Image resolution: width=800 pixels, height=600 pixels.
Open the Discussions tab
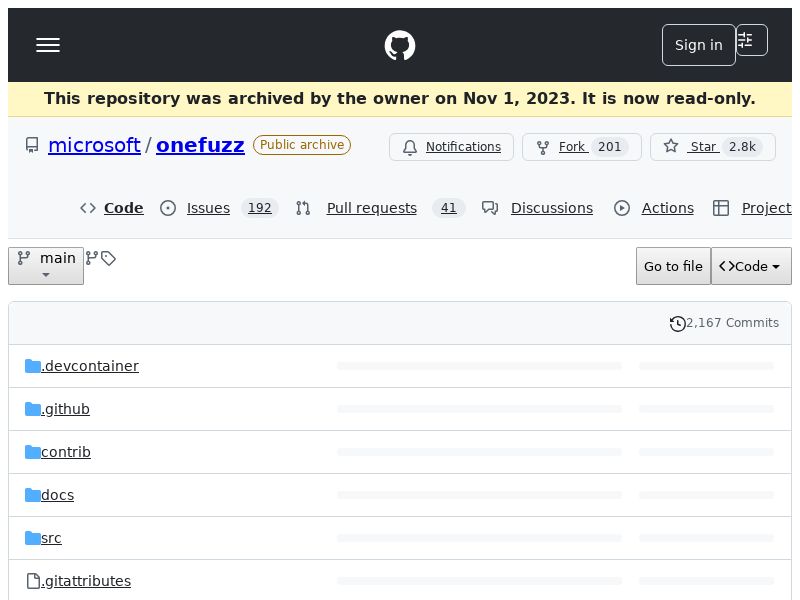click(551, 208)
